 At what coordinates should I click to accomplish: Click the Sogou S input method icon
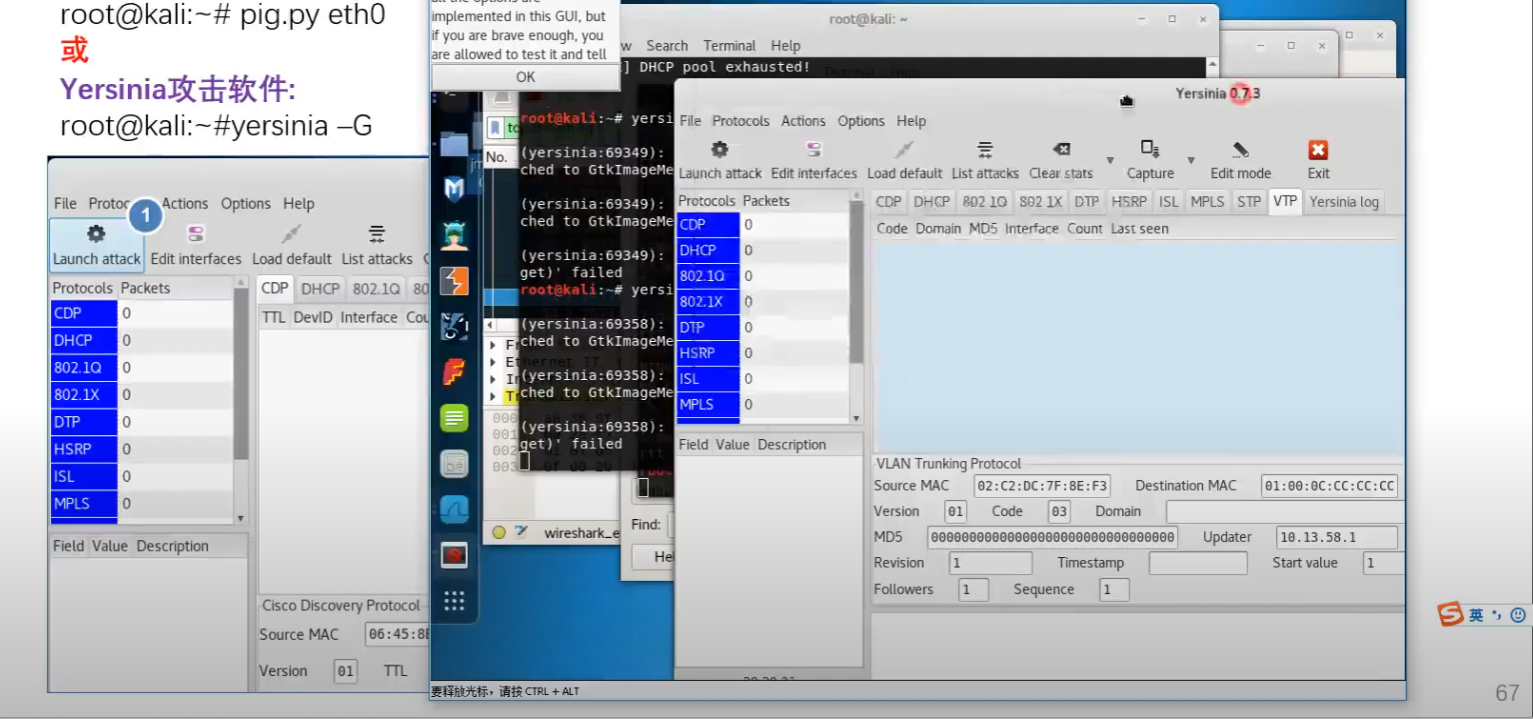click(x=1450, y=614)
